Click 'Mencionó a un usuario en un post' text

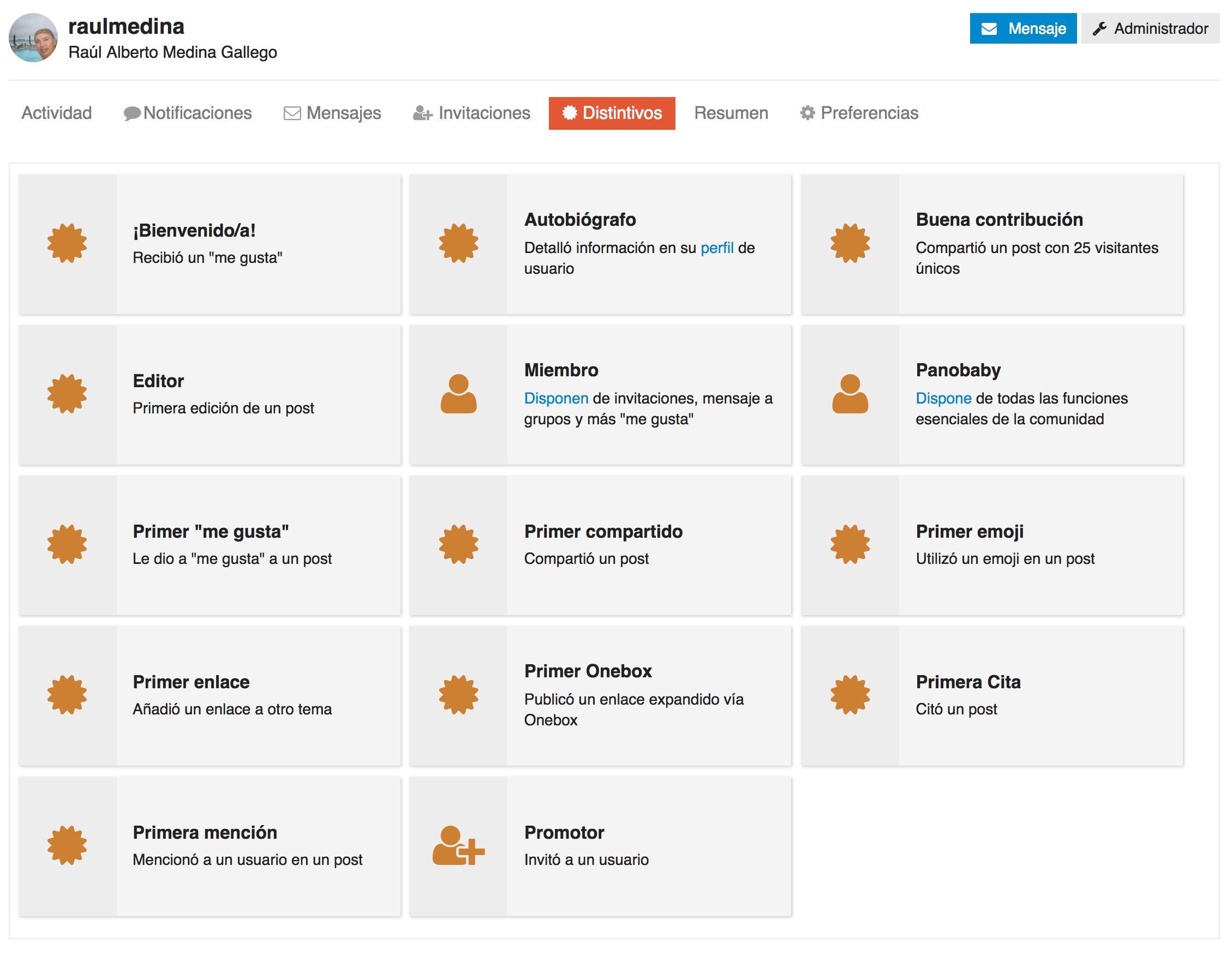(x=248, y=859)
